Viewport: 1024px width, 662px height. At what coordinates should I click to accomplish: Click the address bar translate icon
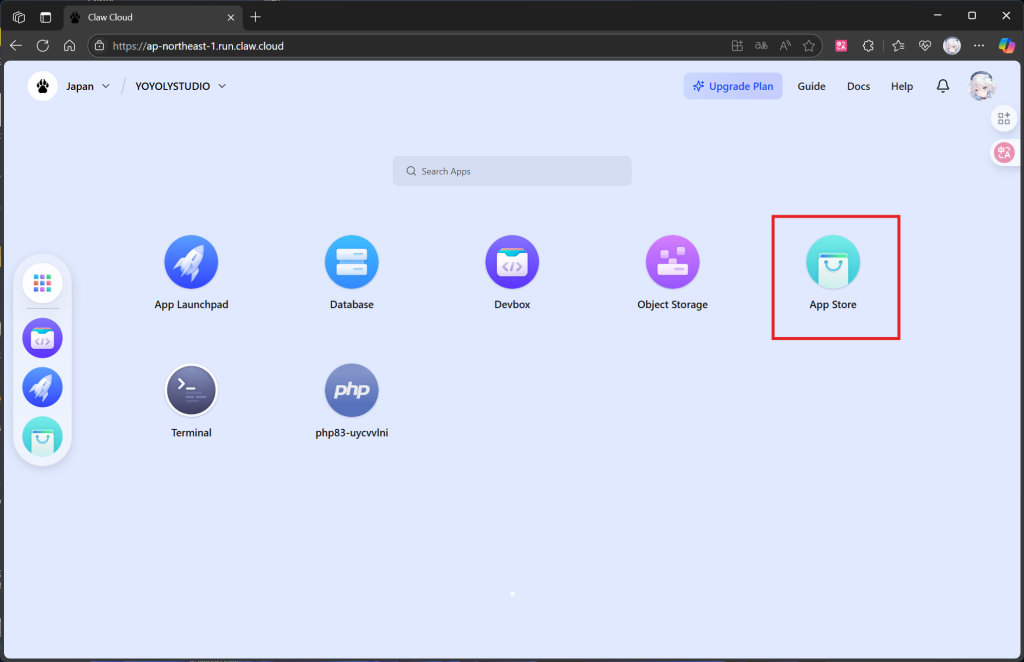coord(761,46)
